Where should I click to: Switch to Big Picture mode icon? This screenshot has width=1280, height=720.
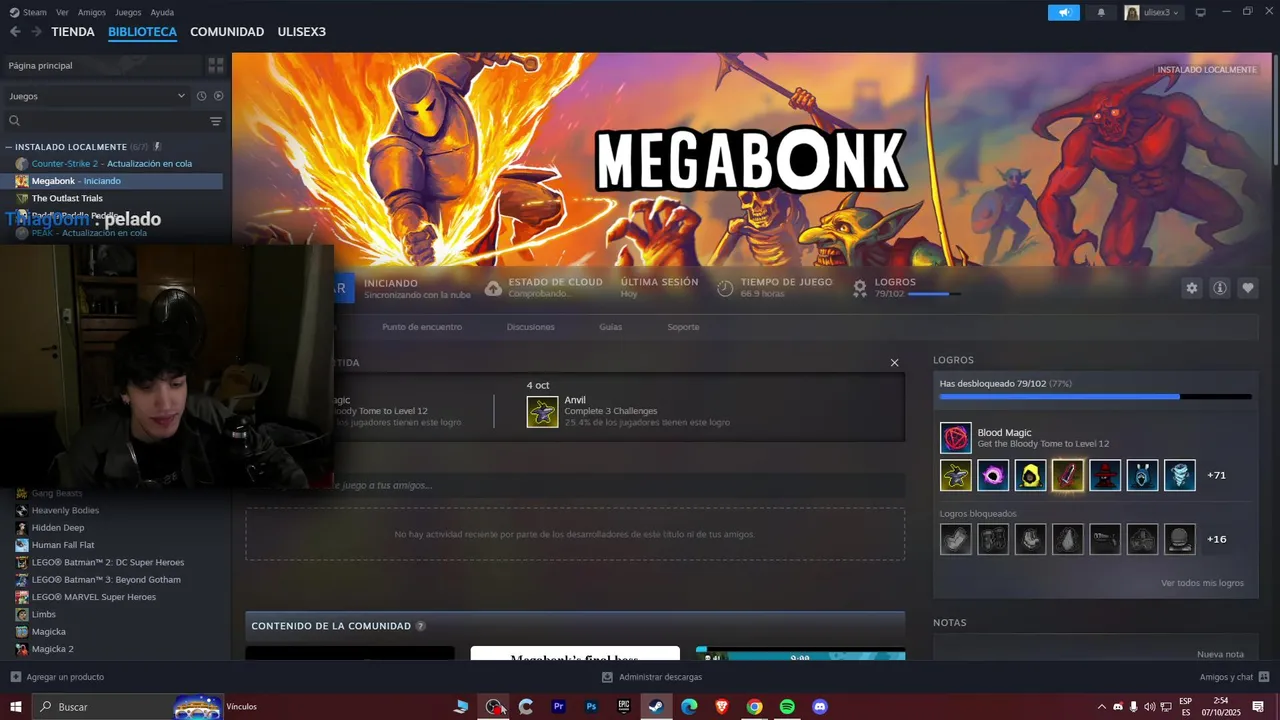point(1200,12)
